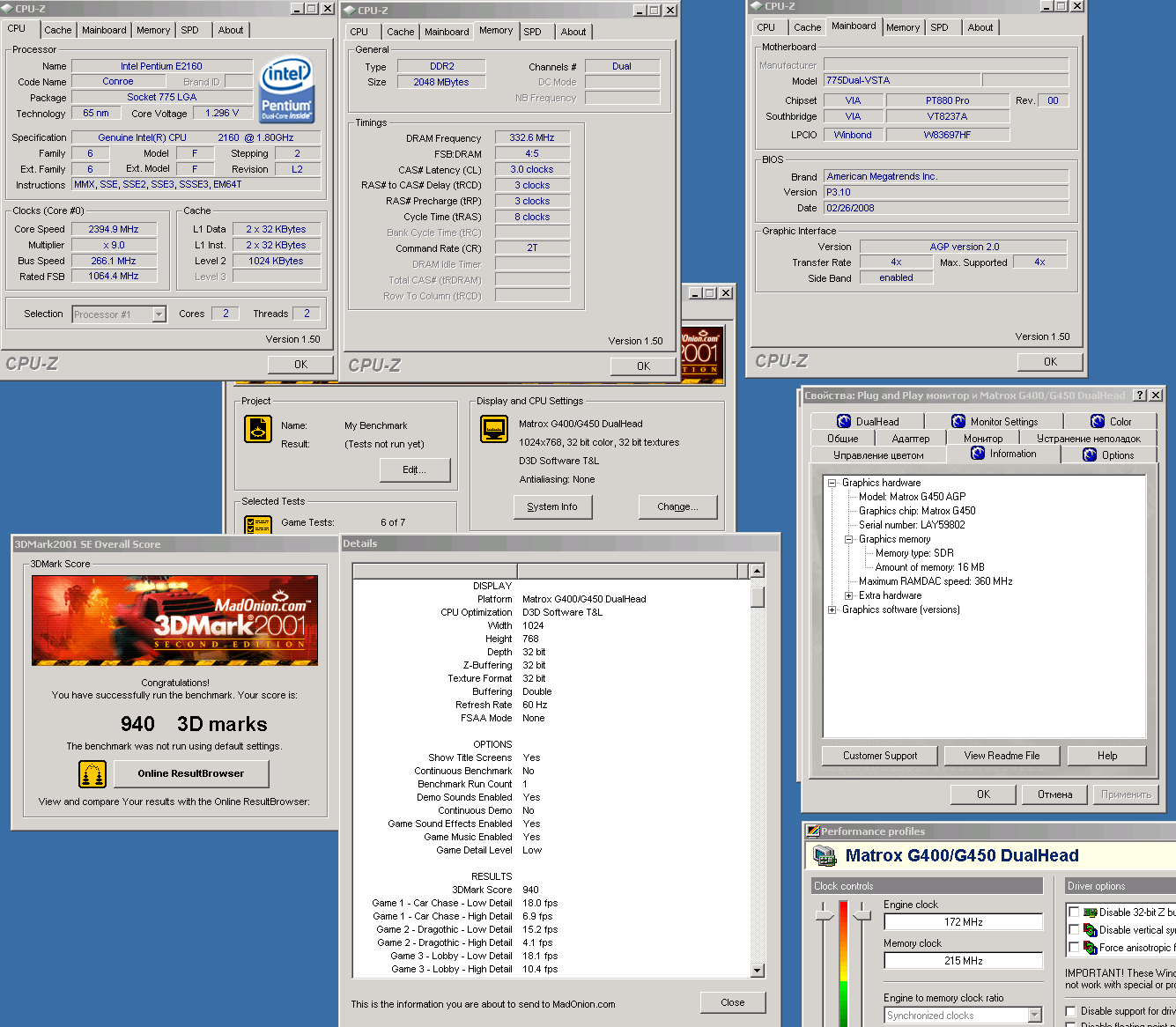
Task: Click the graphics card icon beside Matrox G400/G450 heading
Action: tap(825, 855)
